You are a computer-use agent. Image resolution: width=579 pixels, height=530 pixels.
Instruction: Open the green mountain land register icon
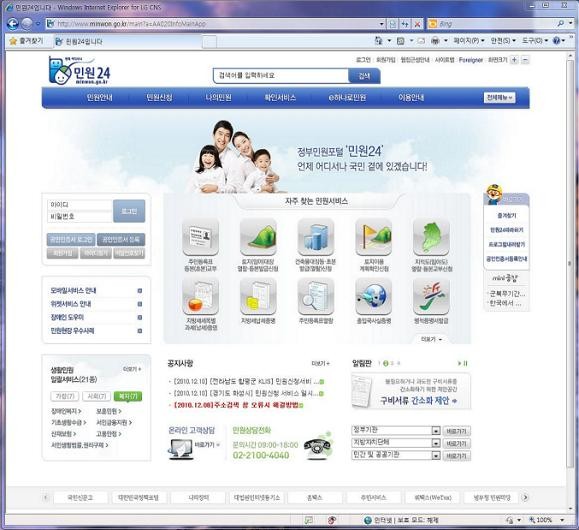click(258, 237)
